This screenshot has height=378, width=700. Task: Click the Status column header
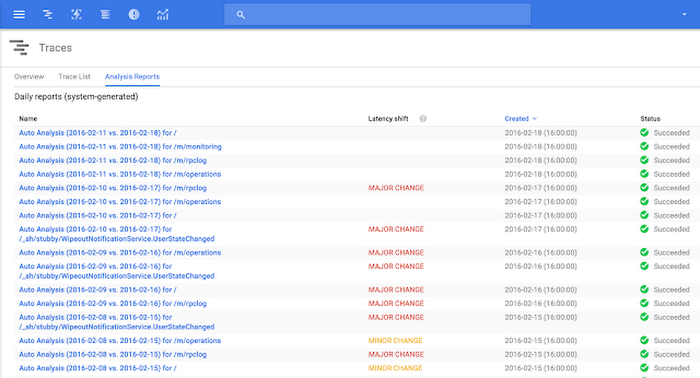point(650,119)
